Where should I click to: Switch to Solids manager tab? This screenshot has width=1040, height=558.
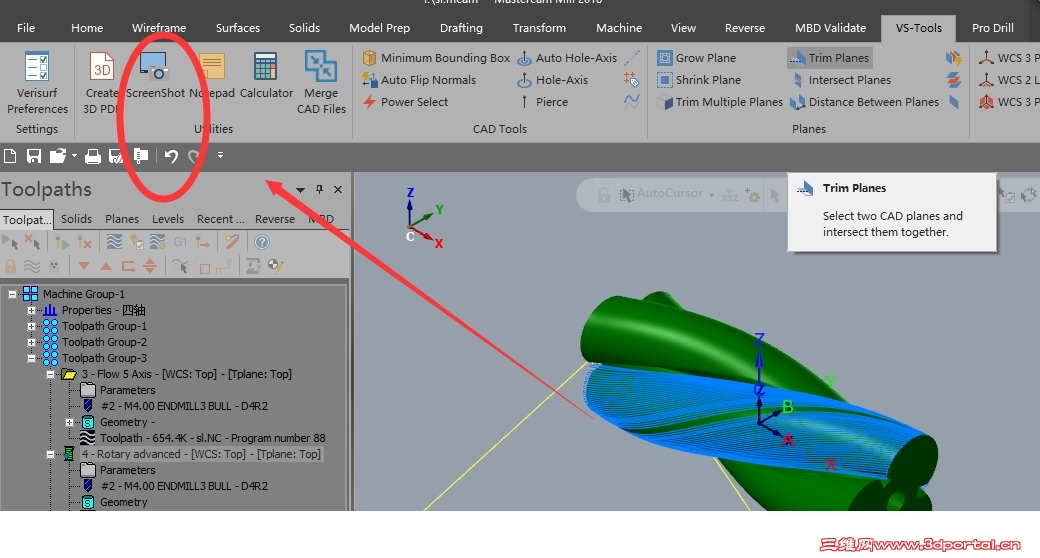76,219
